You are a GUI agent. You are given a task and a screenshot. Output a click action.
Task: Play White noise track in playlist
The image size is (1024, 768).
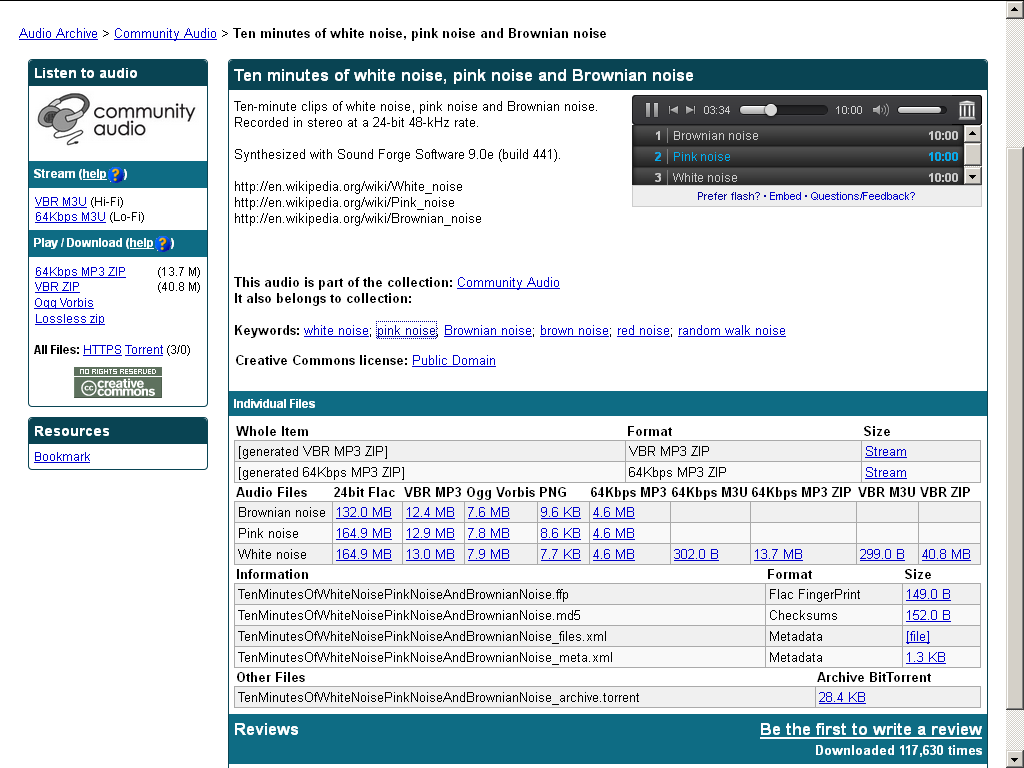coord(798,177)
